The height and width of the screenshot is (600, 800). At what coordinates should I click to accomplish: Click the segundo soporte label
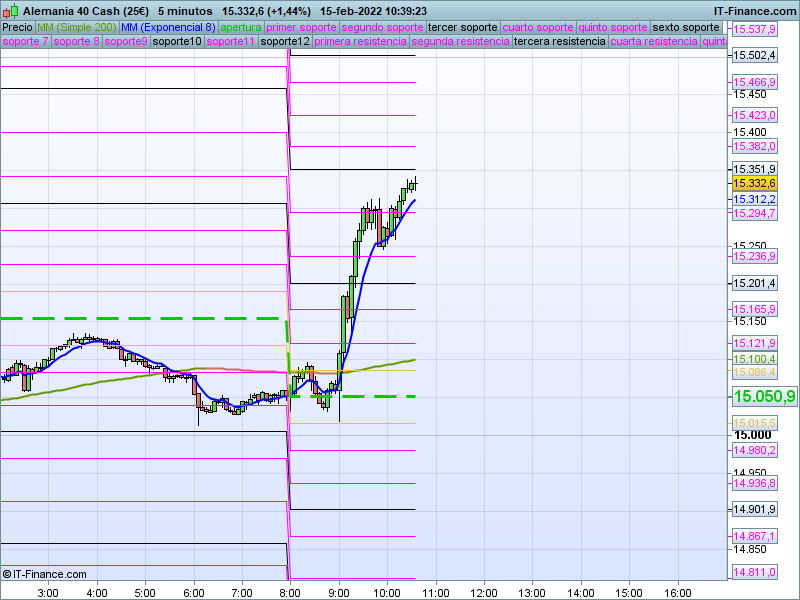coord(382,28)
